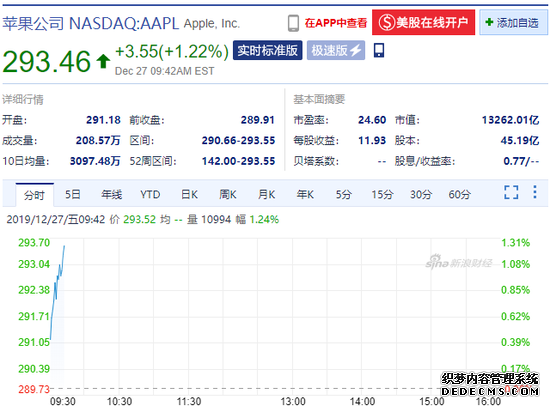Open the 周K chart tab

point(228,194)
